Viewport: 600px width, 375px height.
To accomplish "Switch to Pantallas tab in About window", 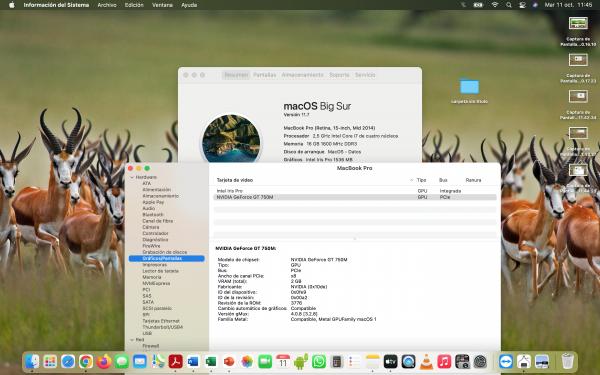I will point(264,75).
